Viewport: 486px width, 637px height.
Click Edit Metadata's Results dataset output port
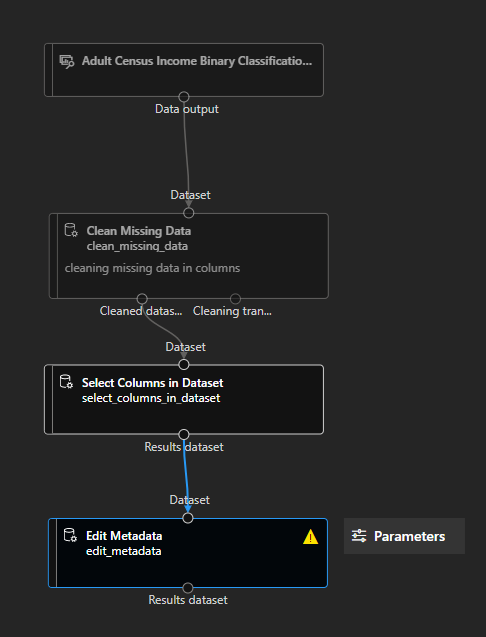click(x=188, y=587)
